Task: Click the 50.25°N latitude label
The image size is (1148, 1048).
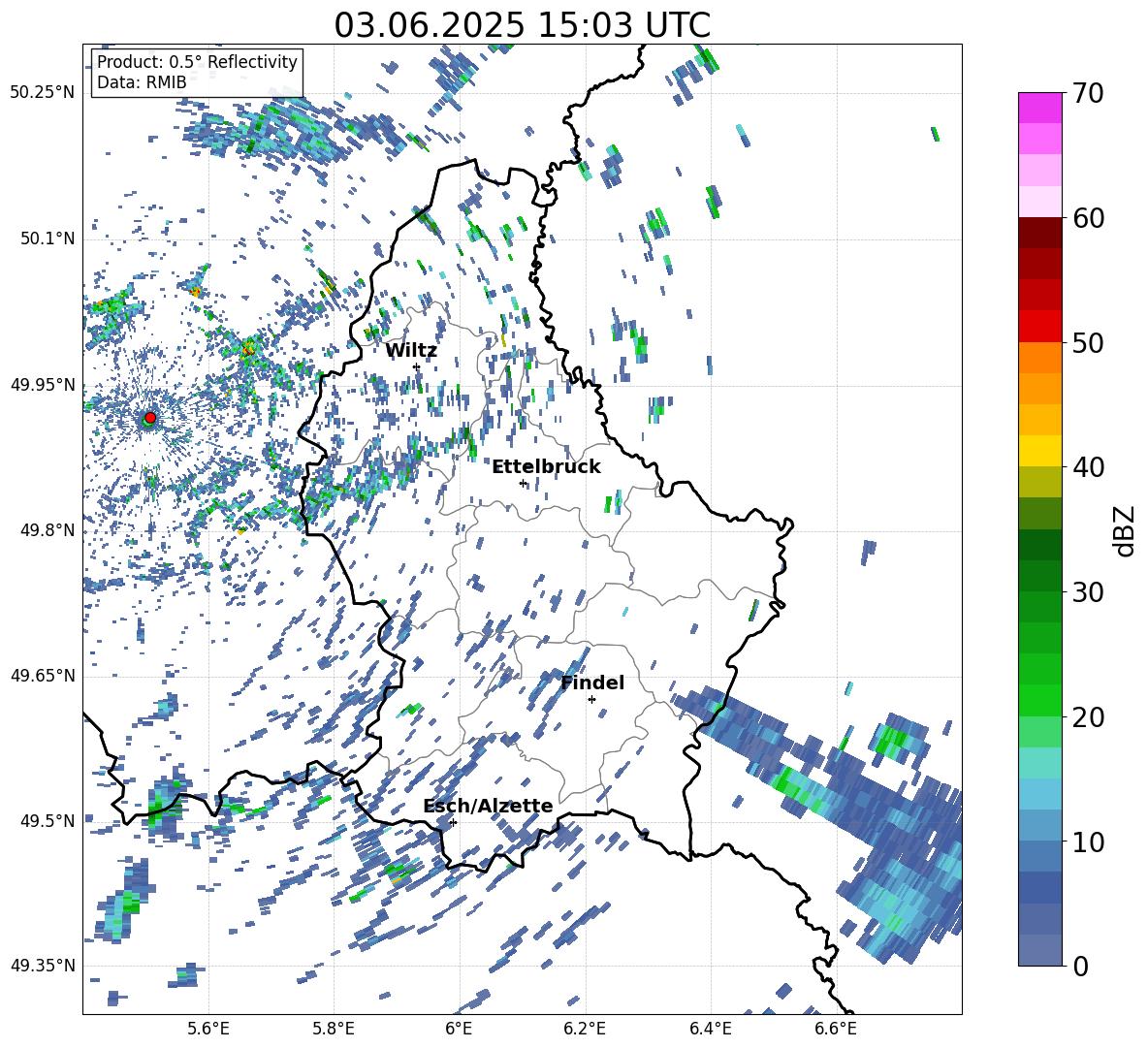Action: (x=43, y=93)
